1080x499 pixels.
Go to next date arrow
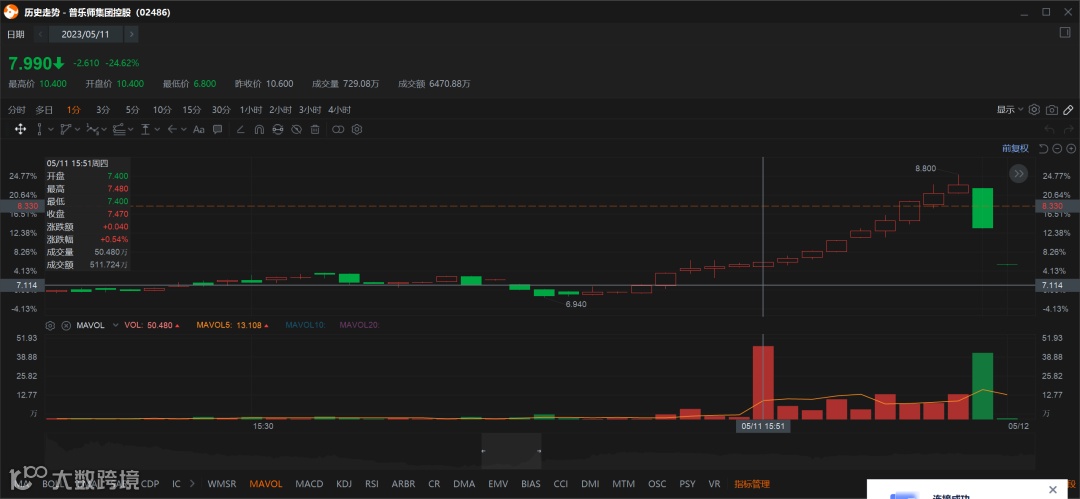tap(132, 34)
